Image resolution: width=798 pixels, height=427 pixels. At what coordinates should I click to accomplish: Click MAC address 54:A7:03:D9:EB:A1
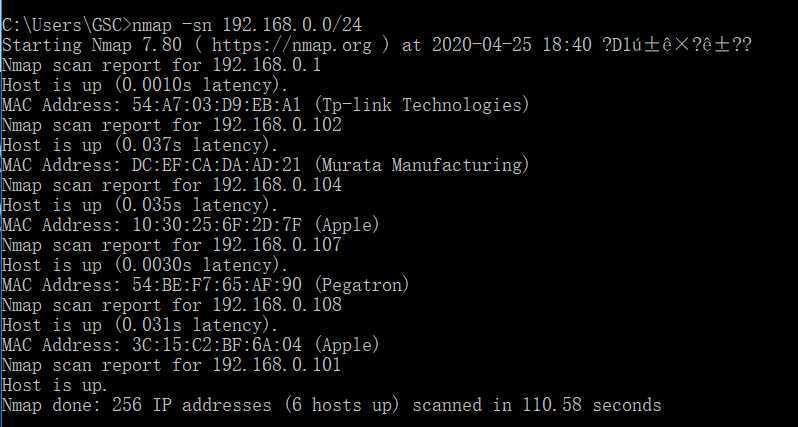coord(217,105)
